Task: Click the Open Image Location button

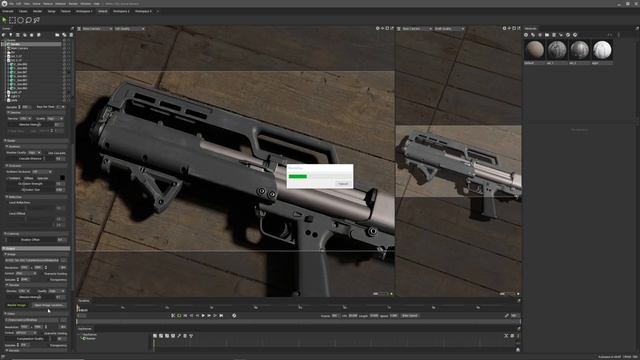Action: (49, 305)
